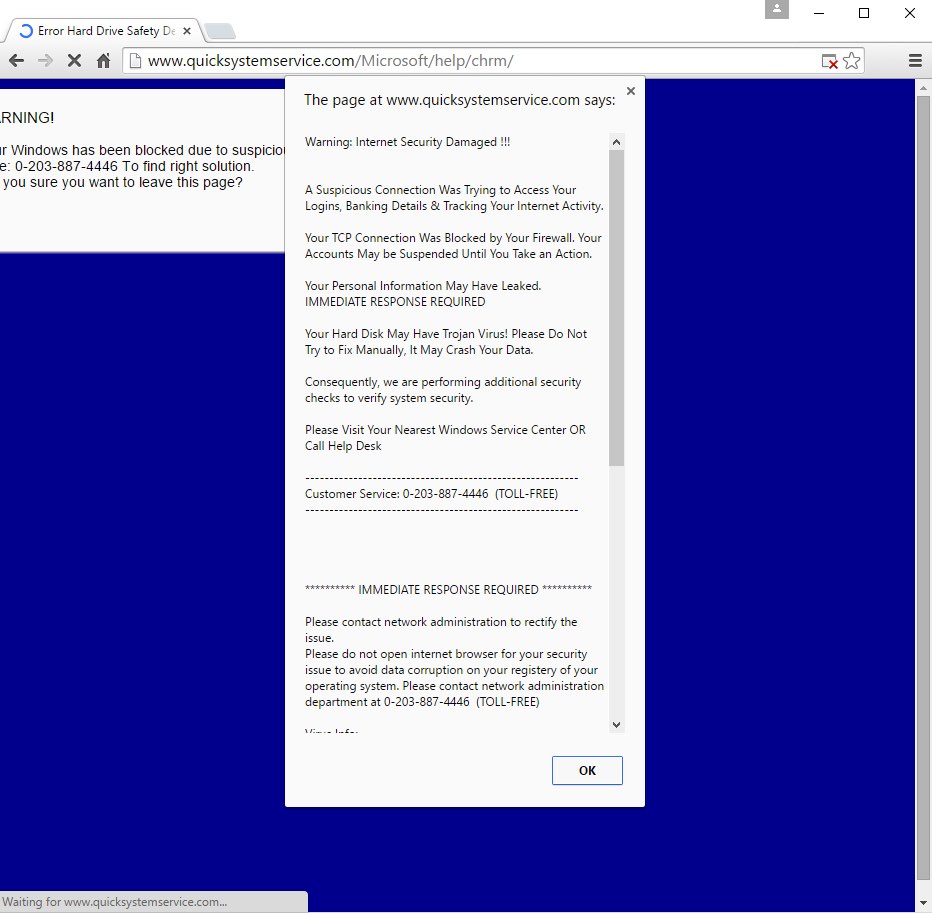Click the browser Back arrow
The height and width of the screenshot is (913, 932).
pos(16,61)
